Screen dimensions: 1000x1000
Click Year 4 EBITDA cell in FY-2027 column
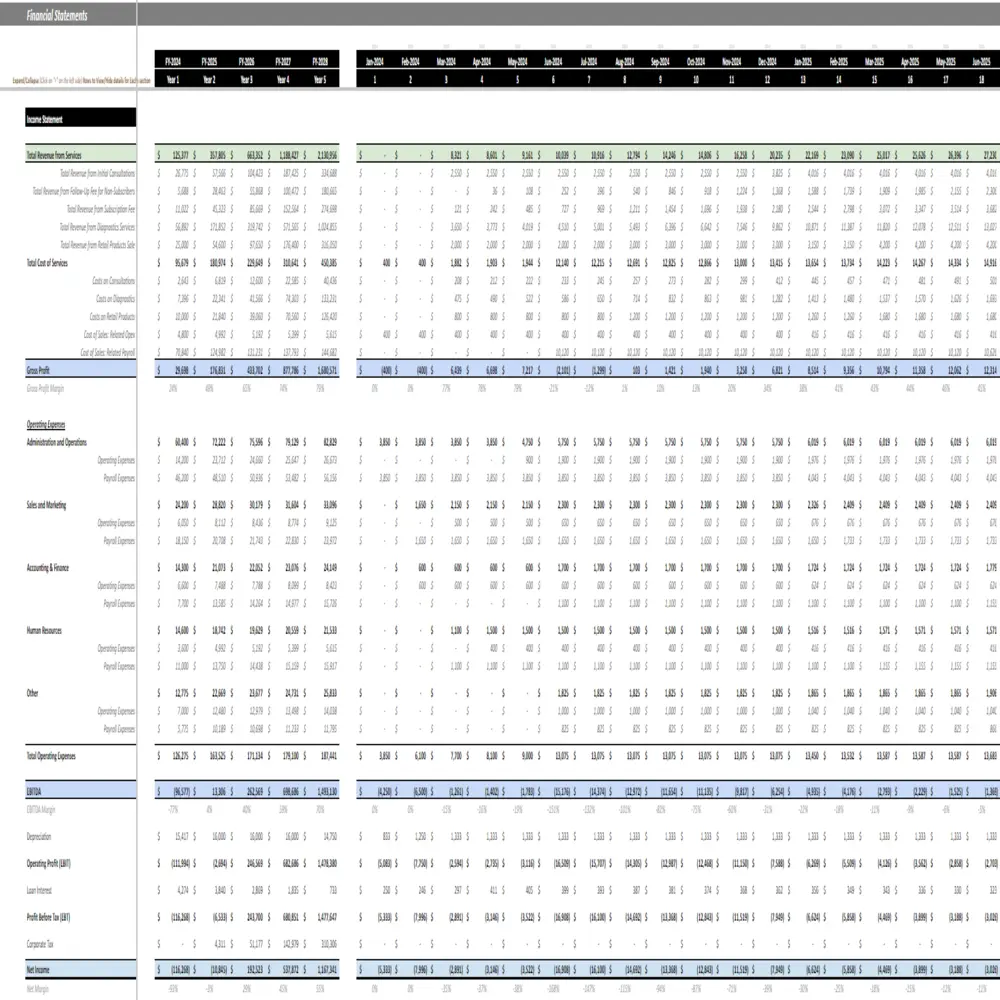click(x=290, y=791)
